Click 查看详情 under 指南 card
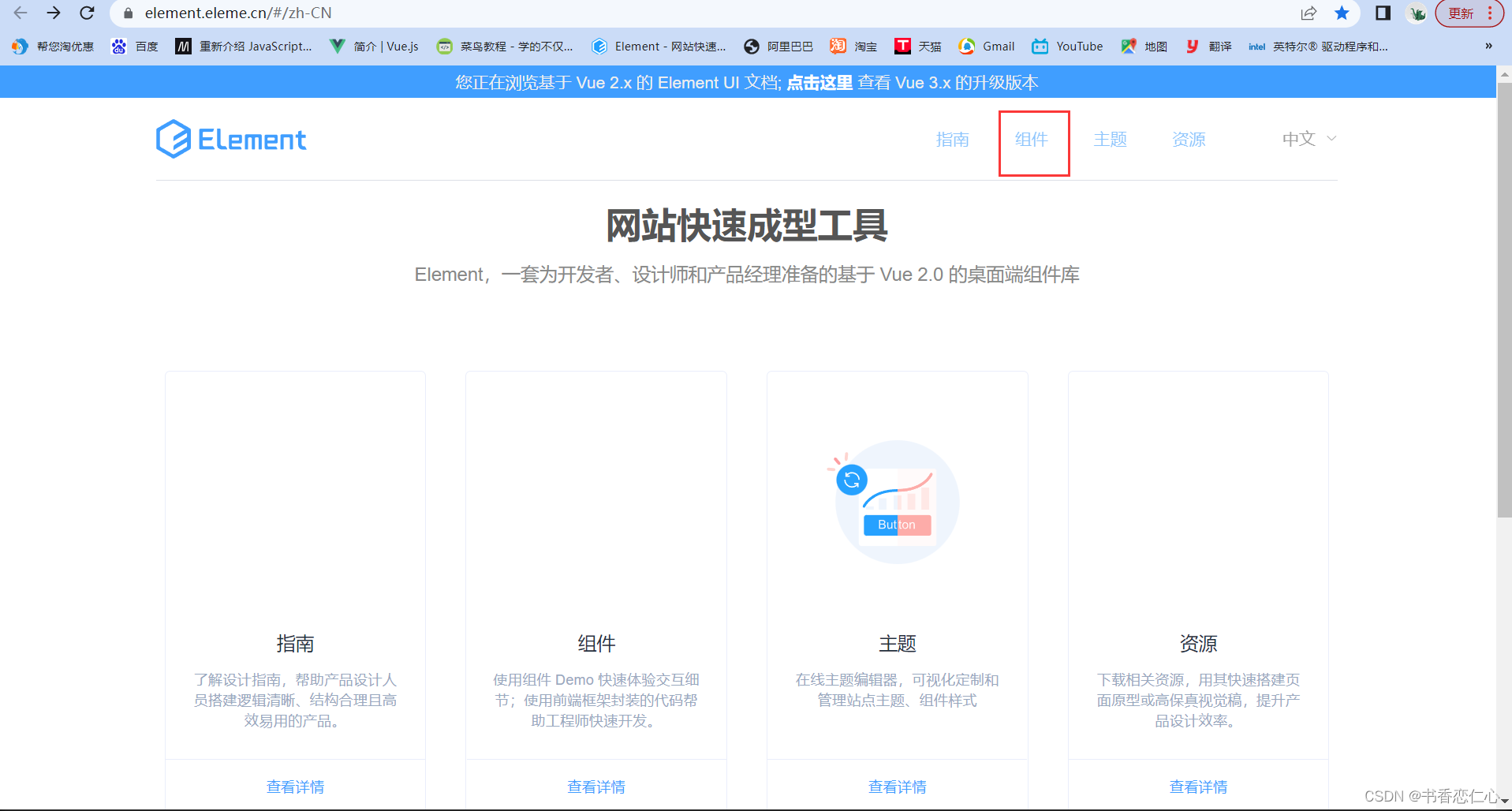 coord(295,787)
